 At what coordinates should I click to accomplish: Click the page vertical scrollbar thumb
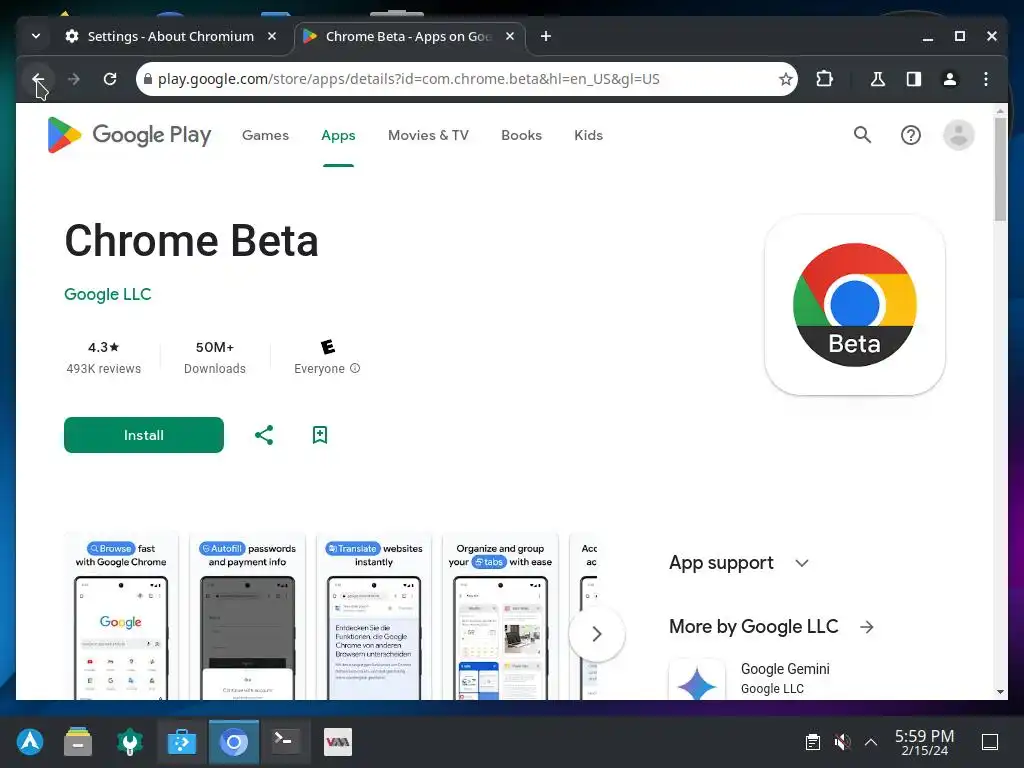pyautogui.click(x=1000, y=170)
